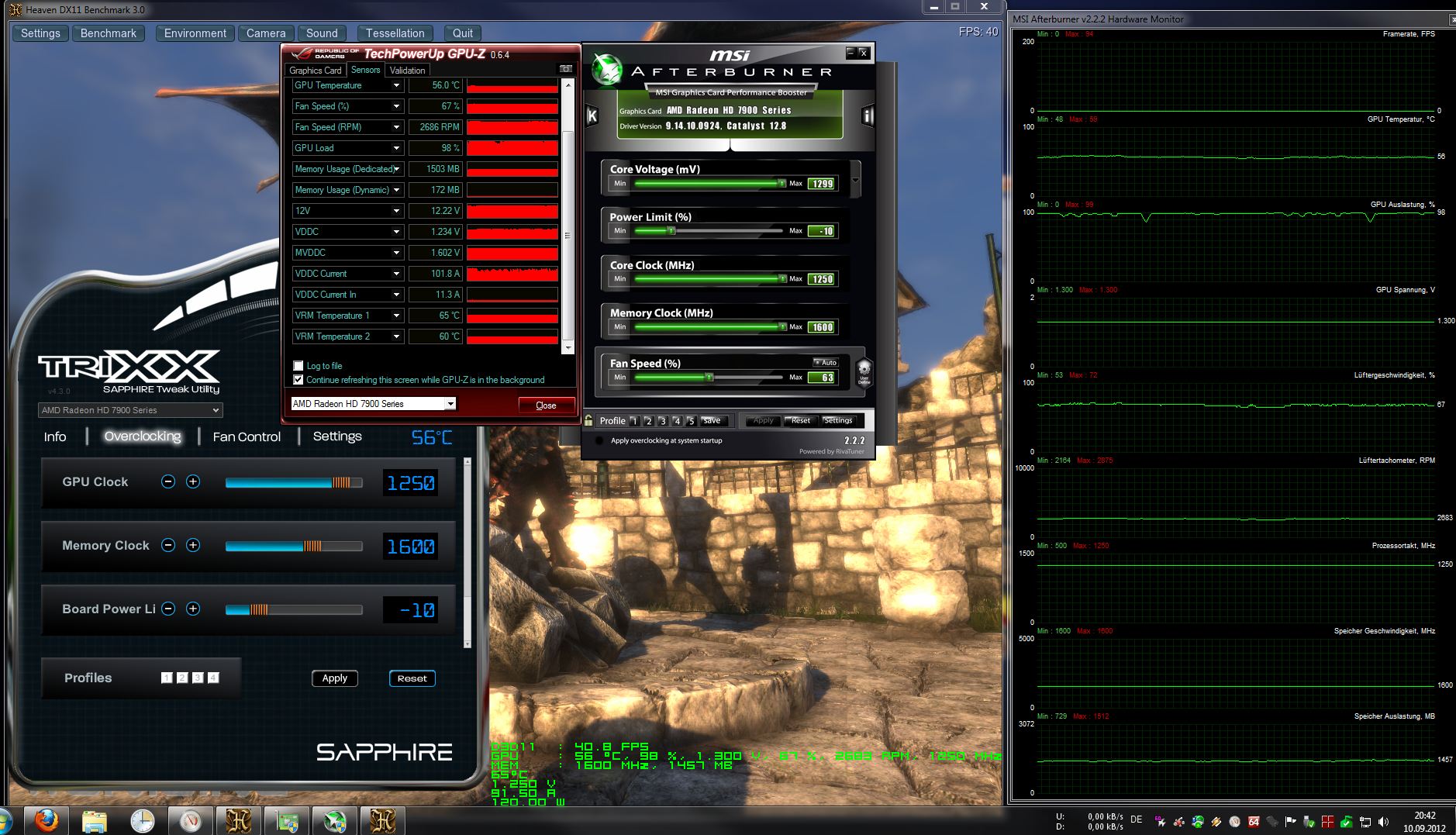Open Afterburner info side button
This screenshot has width=1456, height=835.
(868, 116)
